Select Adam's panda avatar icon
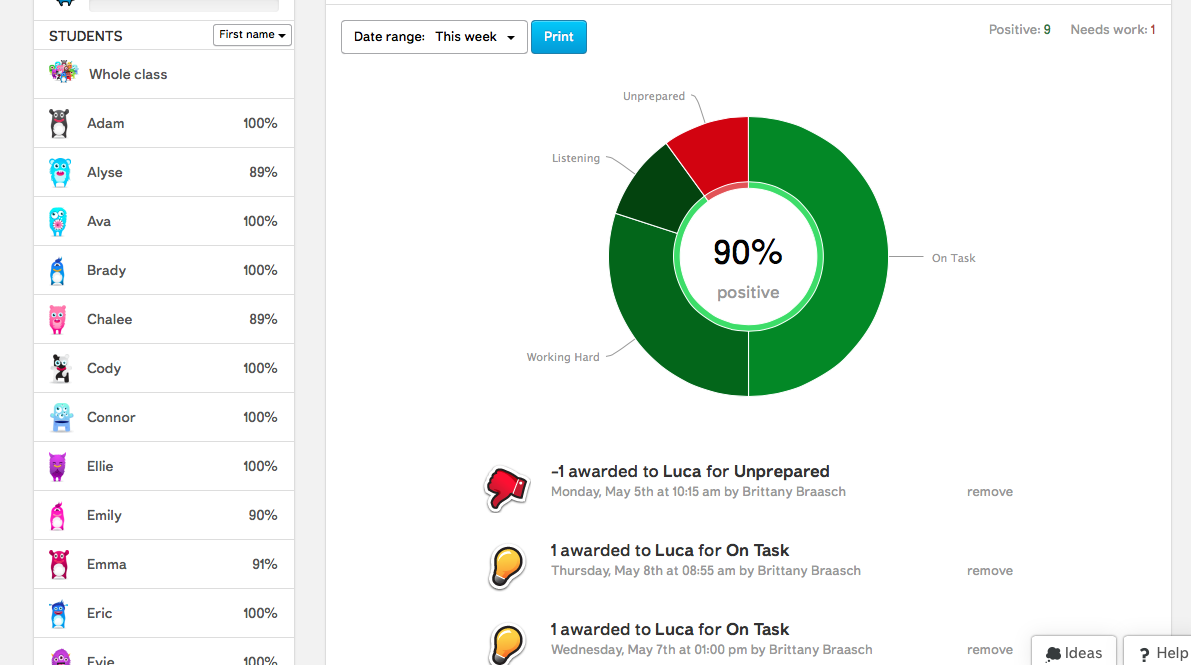The width and height of the screenshot is (1191, 665). click(59, 122)
